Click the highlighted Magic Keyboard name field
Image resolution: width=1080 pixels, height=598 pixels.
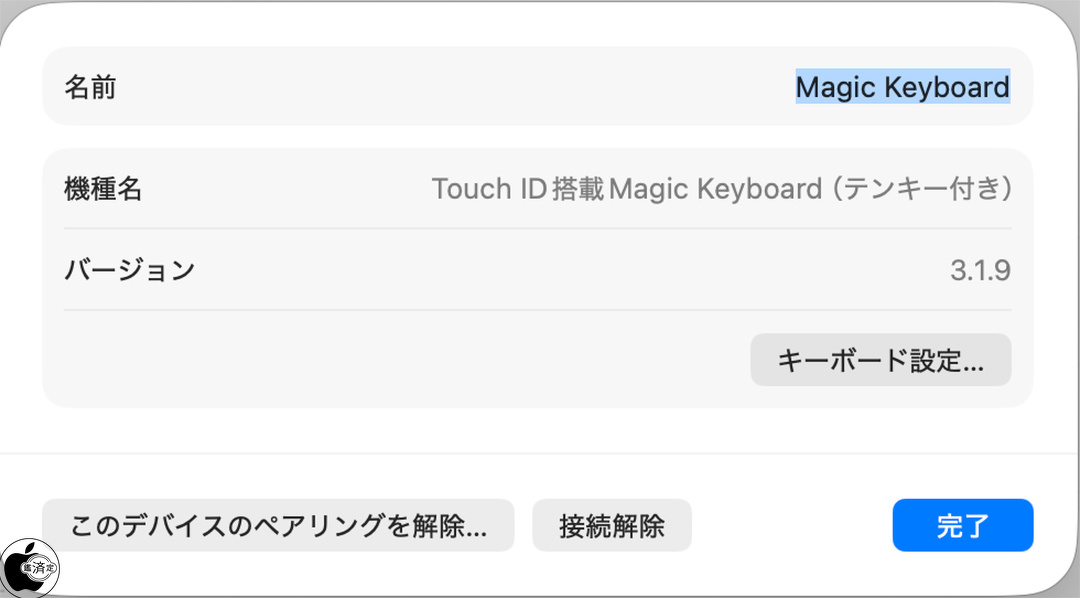pos(902,87)
